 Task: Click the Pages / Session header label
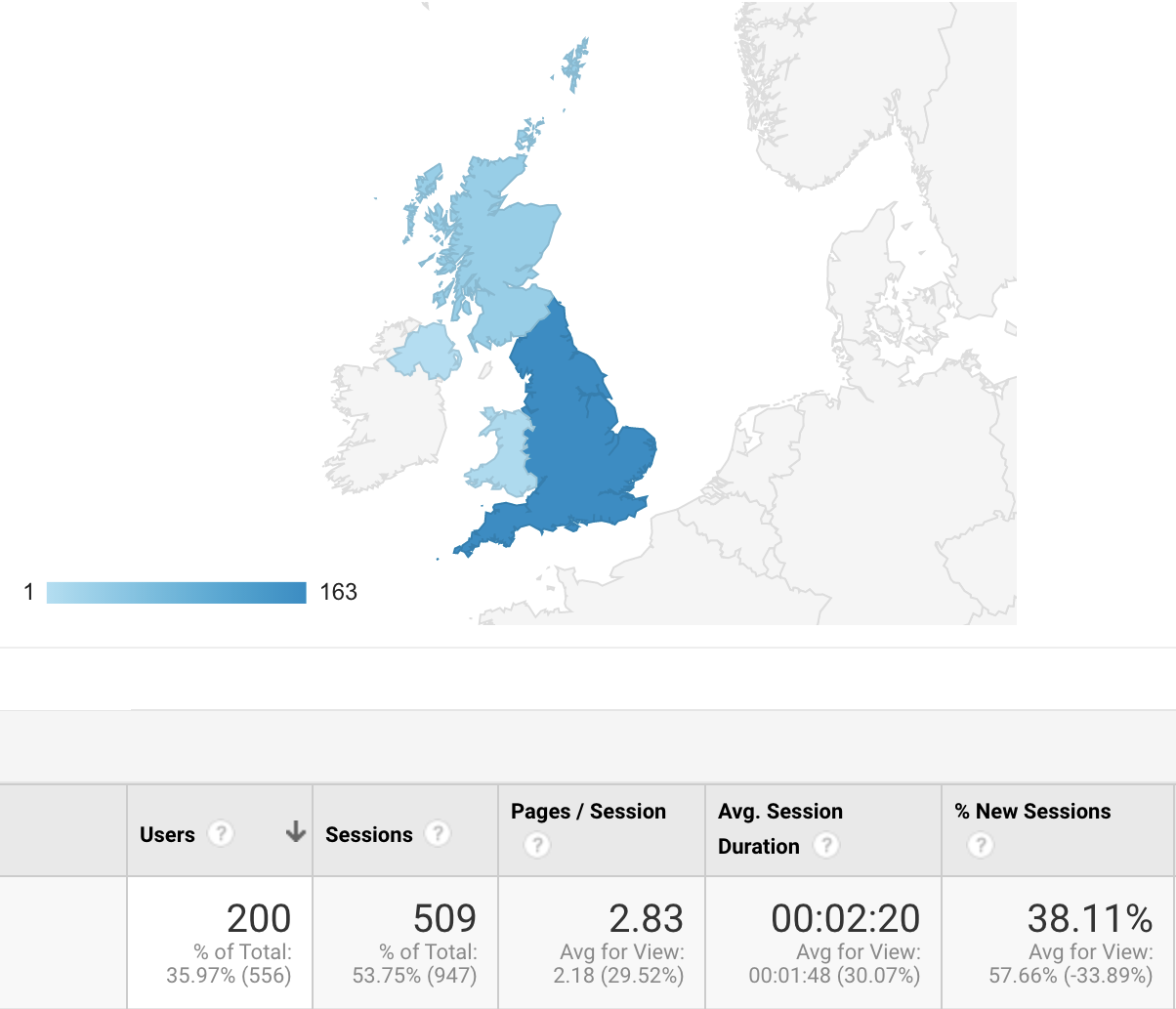click(x=588, y=812)
